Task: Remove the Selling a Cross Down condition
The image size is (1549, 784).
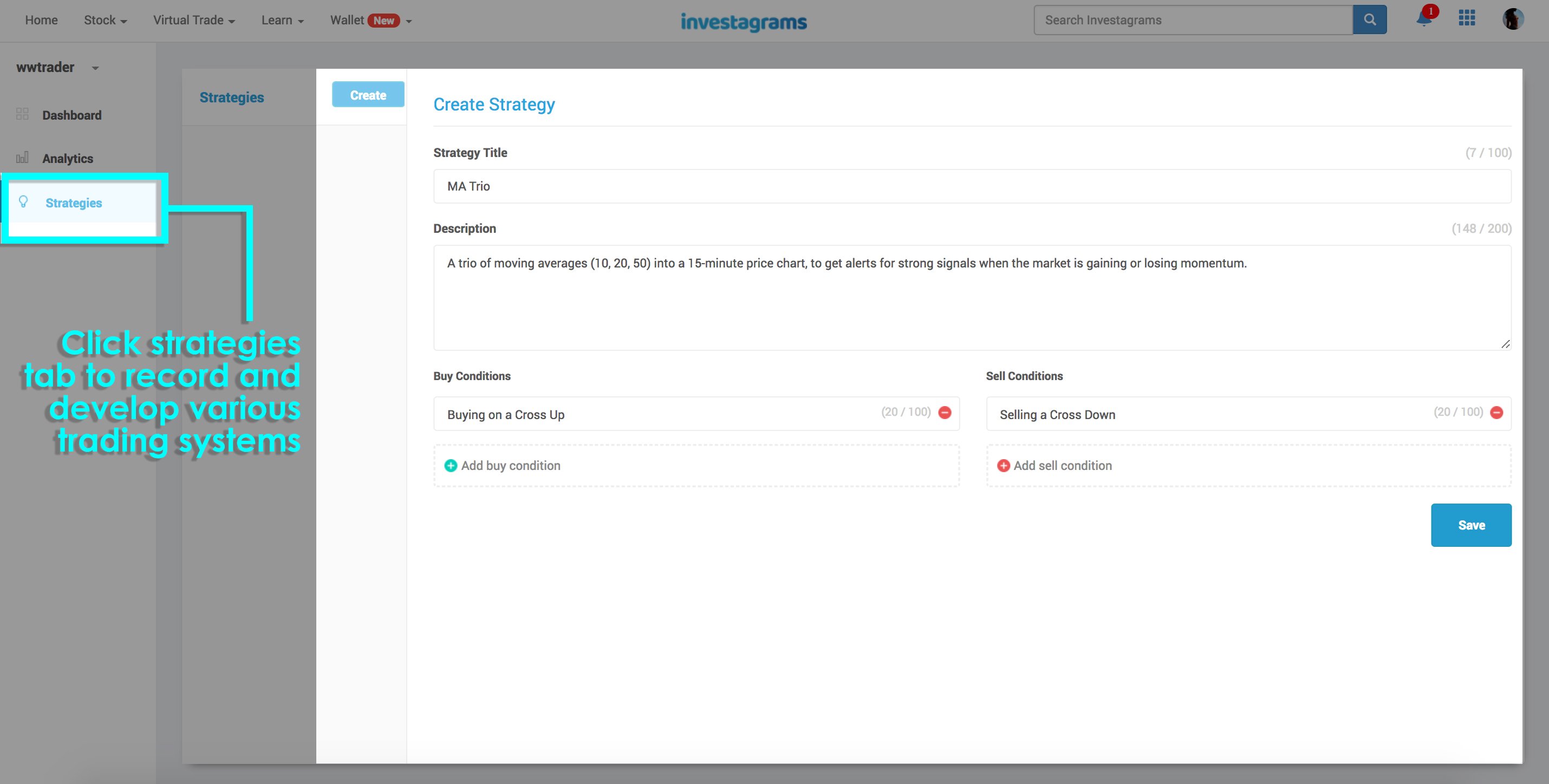Action: pos(1496,413)
